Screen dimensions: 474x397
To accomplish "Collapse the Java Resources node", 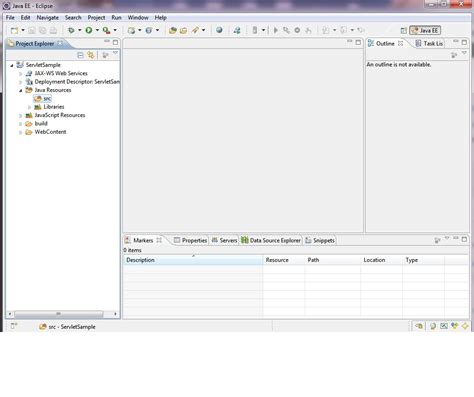I will pyautogui.click(x=21, y=90).
